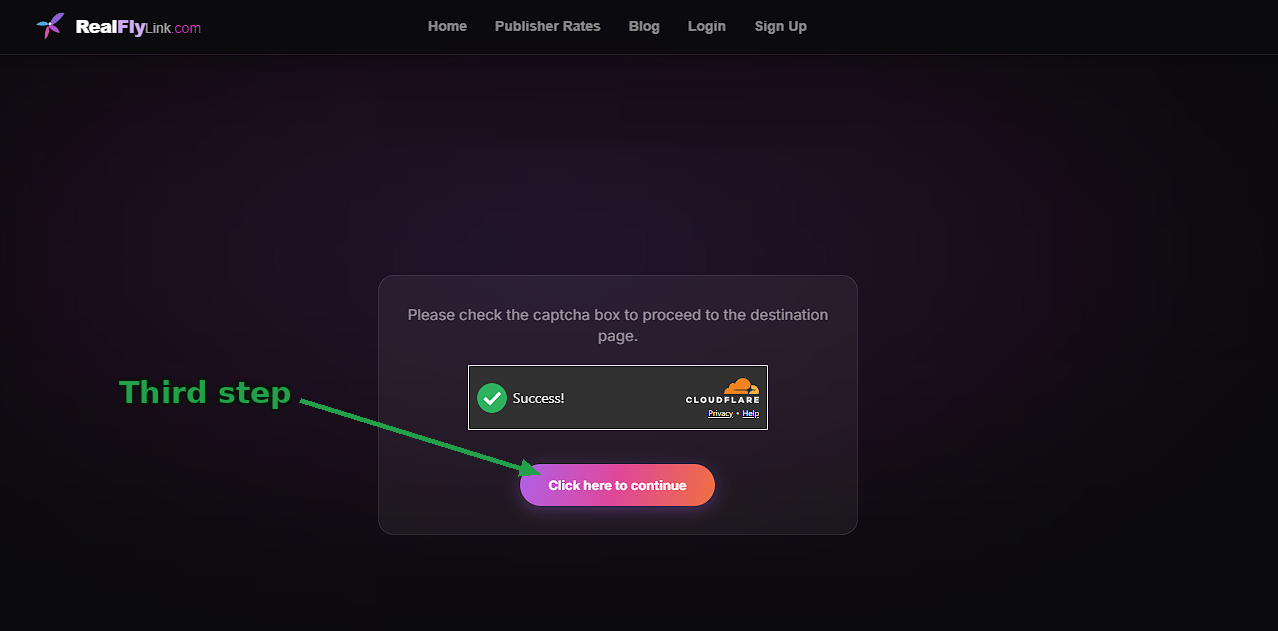Click the orange Cloudflare cloud logo
The image size is (1278, 631).
[x=741, y=386]
